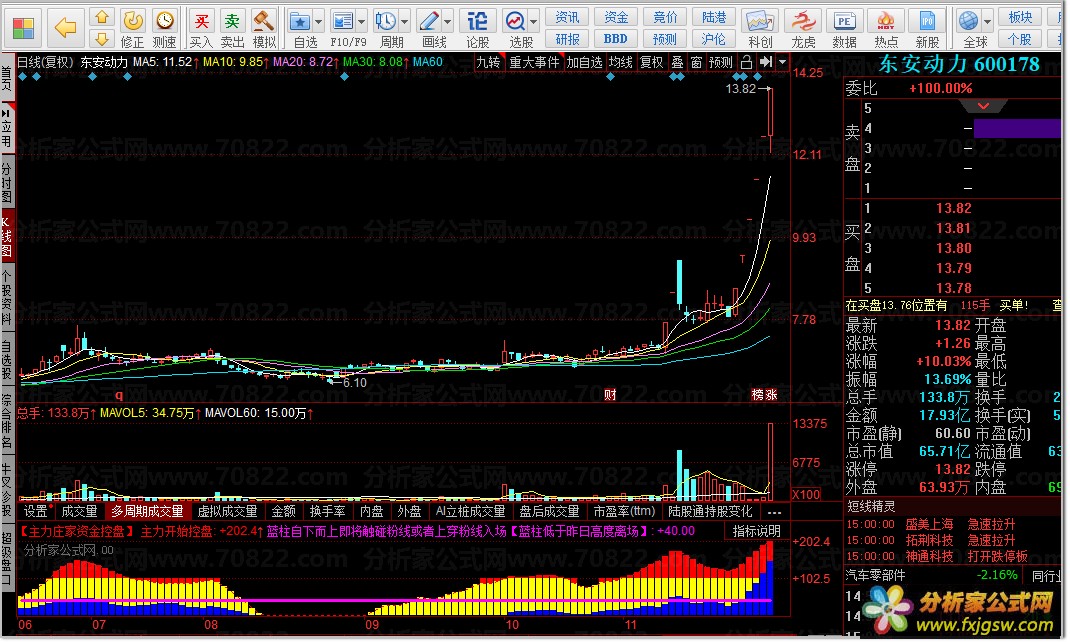
Task: Click 加自选 to add to watchlist
Action: click(x=585, y=63)
